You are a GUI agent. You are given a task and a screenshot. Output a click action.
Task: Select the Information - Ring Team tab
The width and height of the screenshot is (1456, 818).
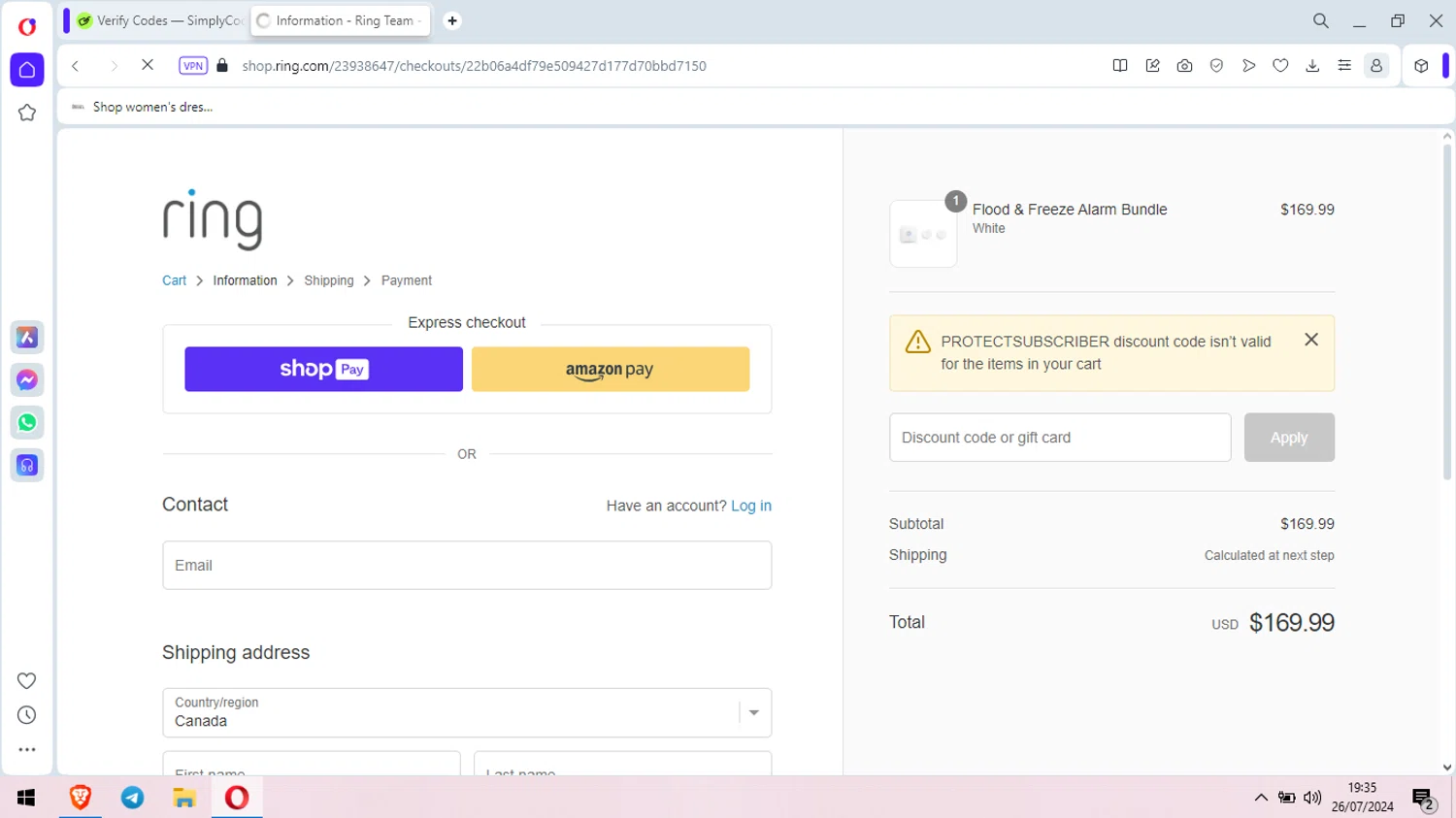click(x=341, y=20)
